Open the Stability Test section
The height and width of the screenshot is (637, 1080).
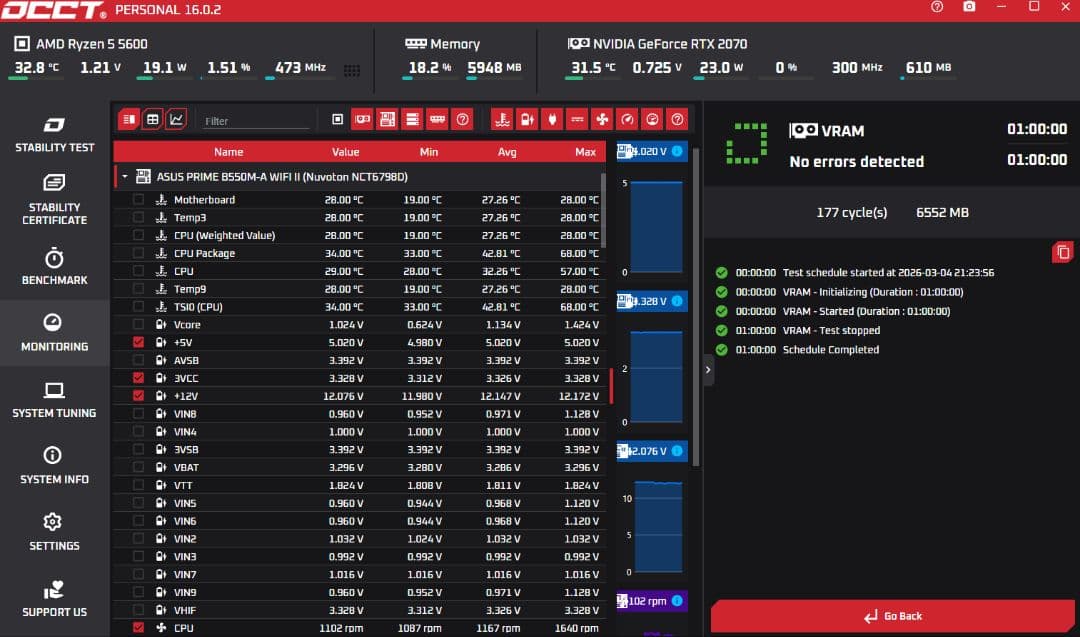54,134
